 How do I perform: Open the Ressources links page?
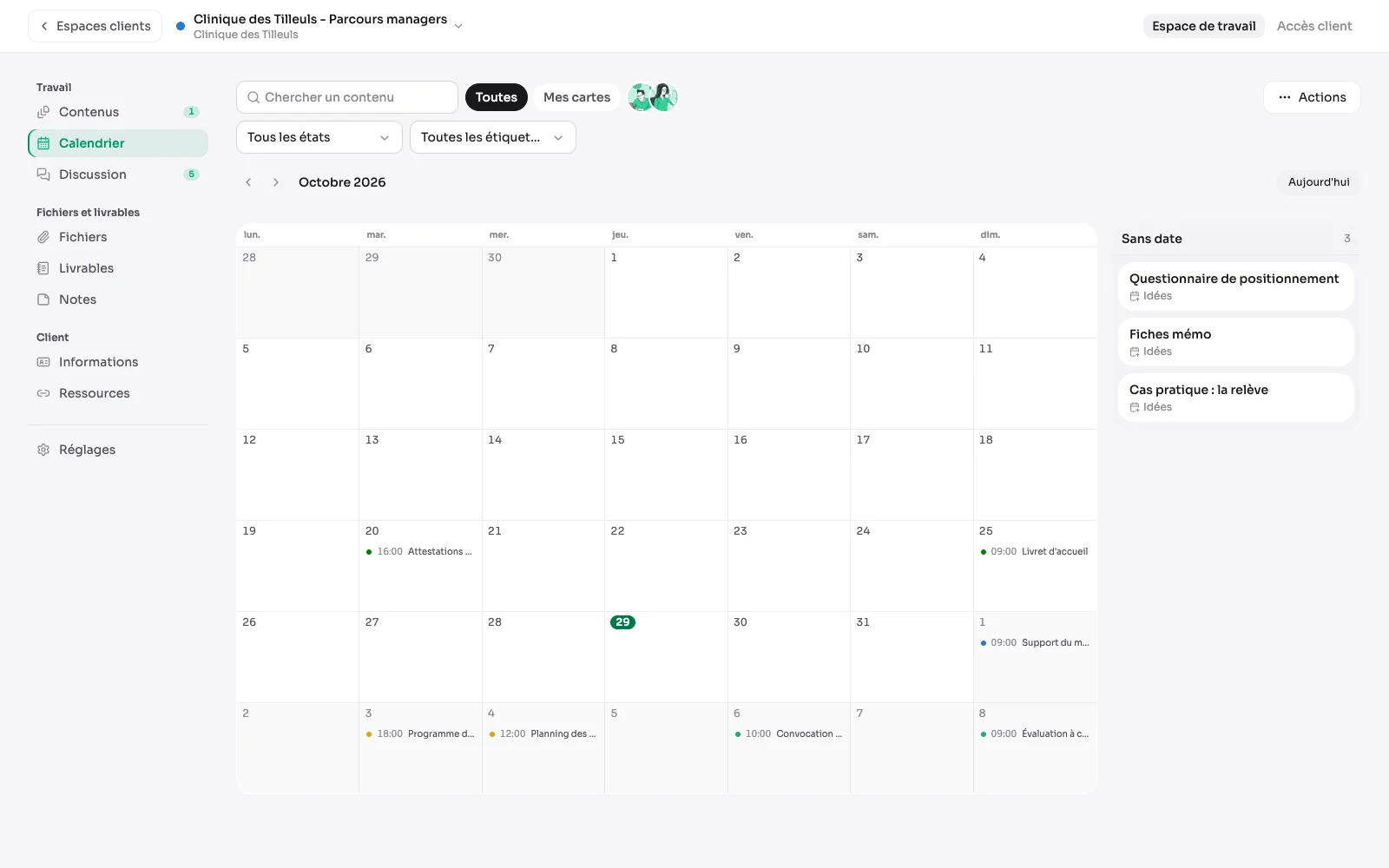pyautogui.click(x=118, y=393)
